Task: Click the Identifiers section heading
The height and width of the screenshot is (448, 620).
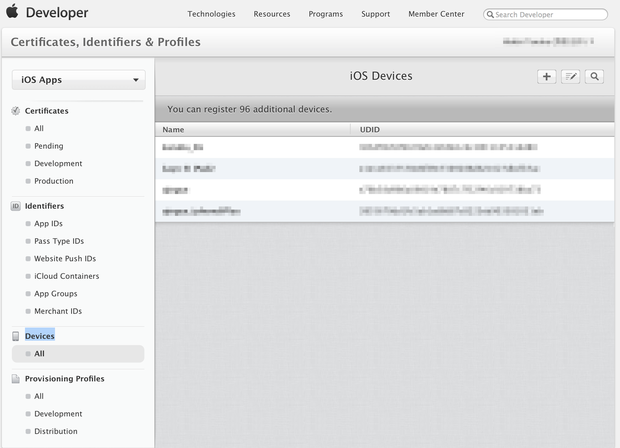Action: (x=44, y=206)
